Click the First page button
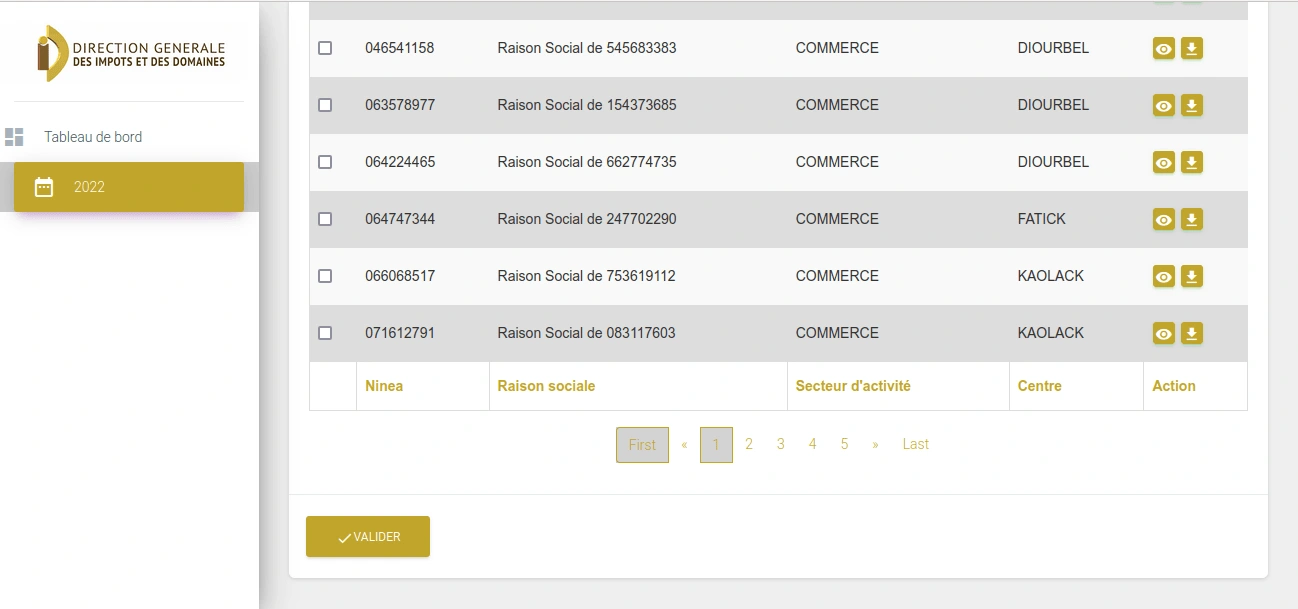This screenshot has width=1298, height=609. (x=642, y=445)
